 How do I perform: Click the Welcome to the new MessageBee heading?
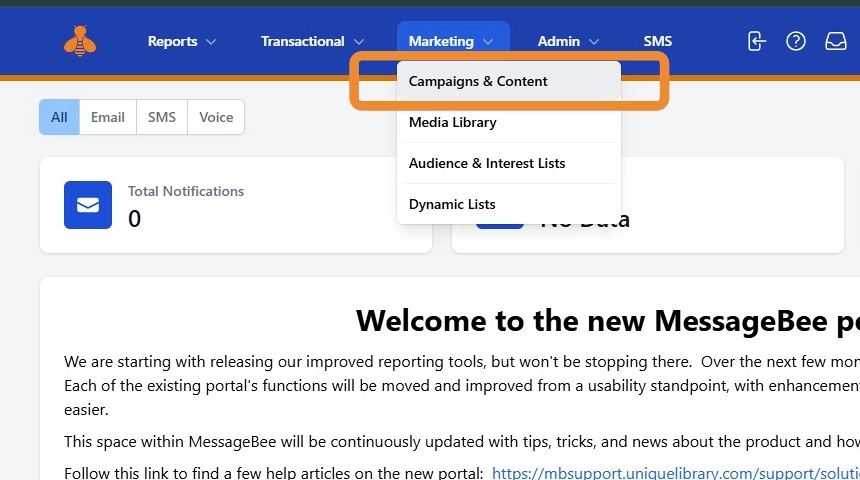(608, 320)
